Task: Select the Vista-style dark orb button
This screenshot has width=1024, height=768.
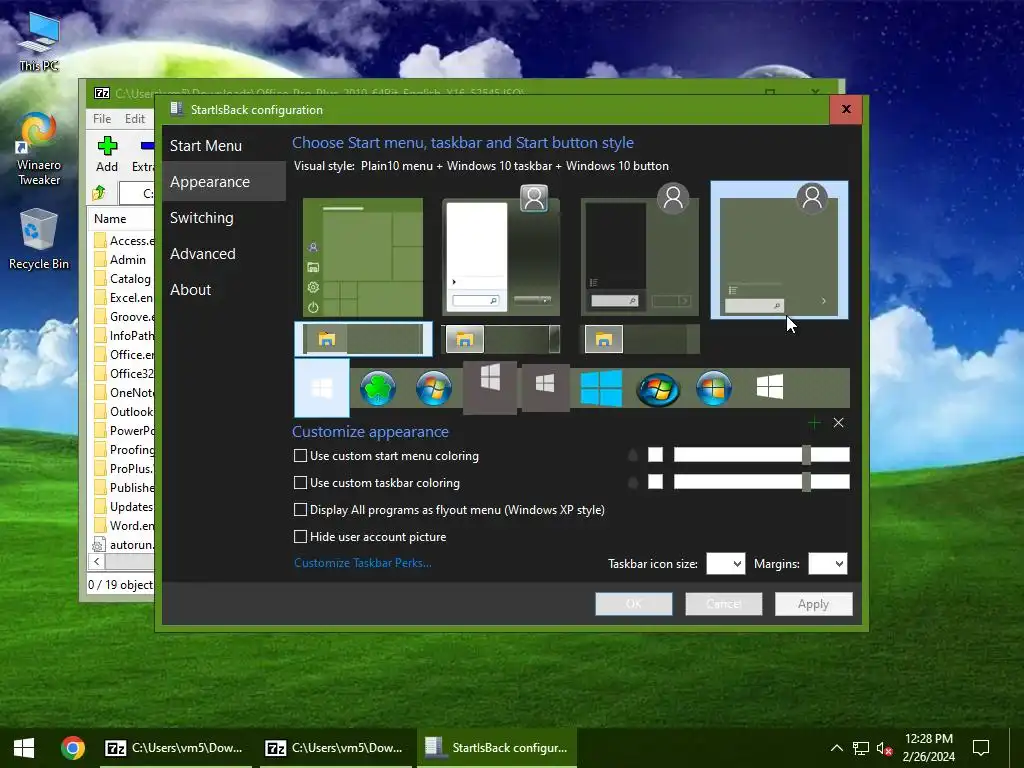Action: pos(658,389)
